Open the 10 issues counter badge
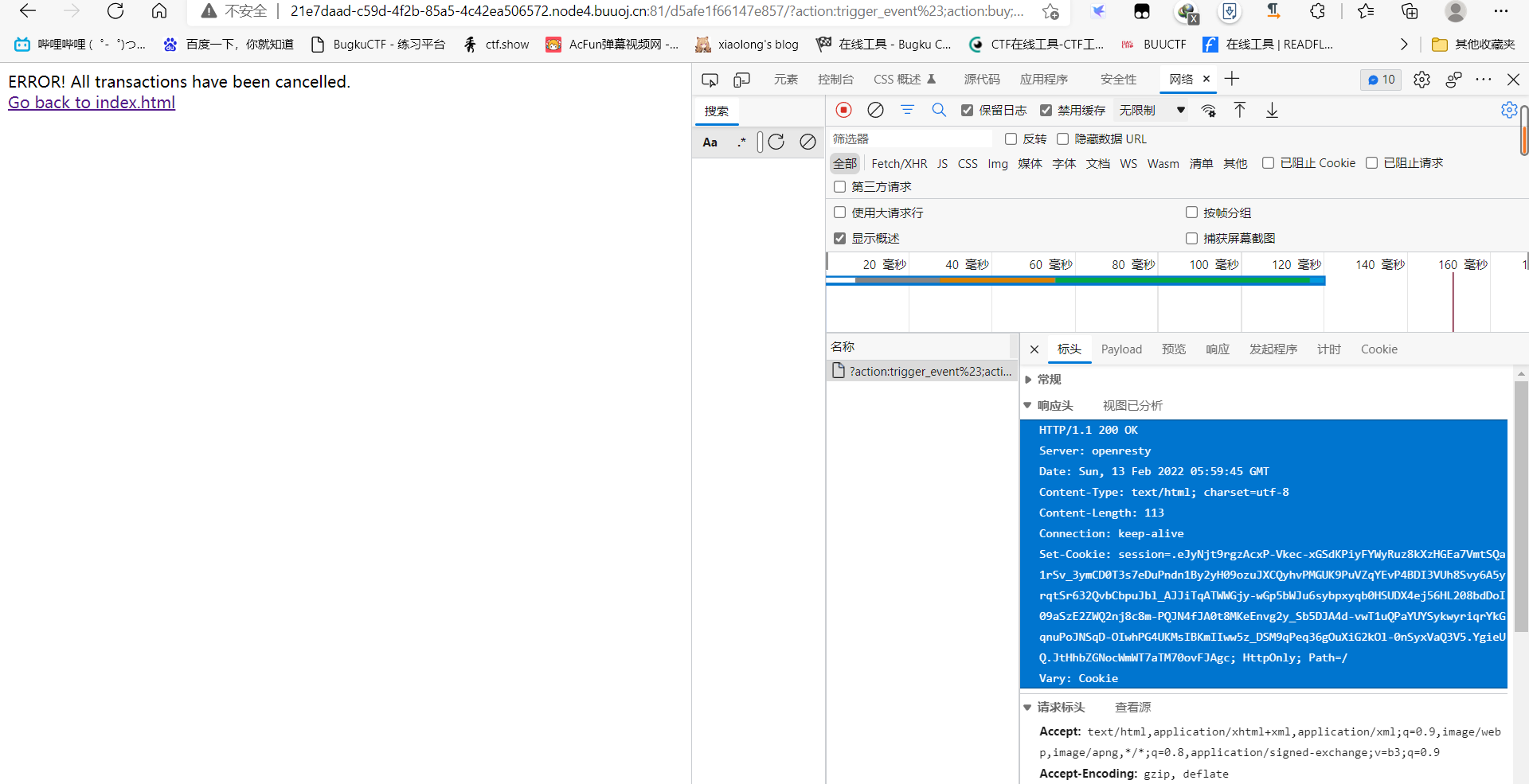 click(1381, 80)
